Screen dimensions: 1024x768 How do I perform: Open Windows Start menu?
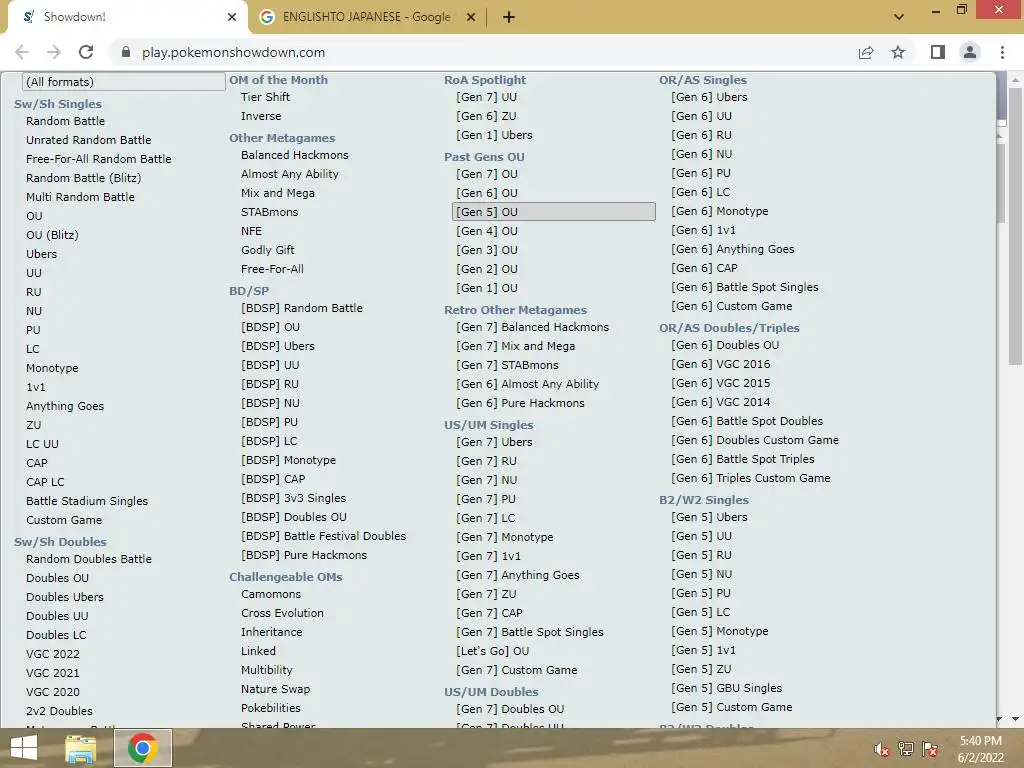coord(24,748)
